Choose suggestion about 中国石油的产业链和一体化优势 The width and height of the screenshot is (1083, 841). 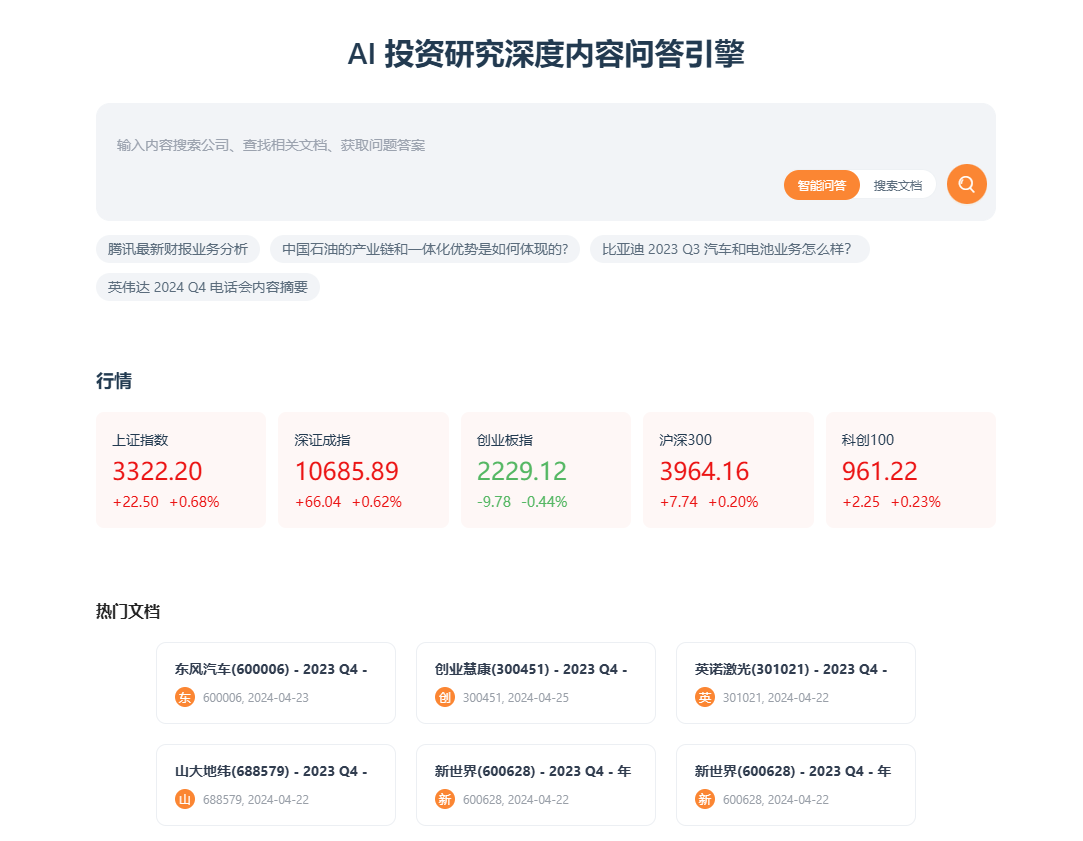(x=425, y=249)
